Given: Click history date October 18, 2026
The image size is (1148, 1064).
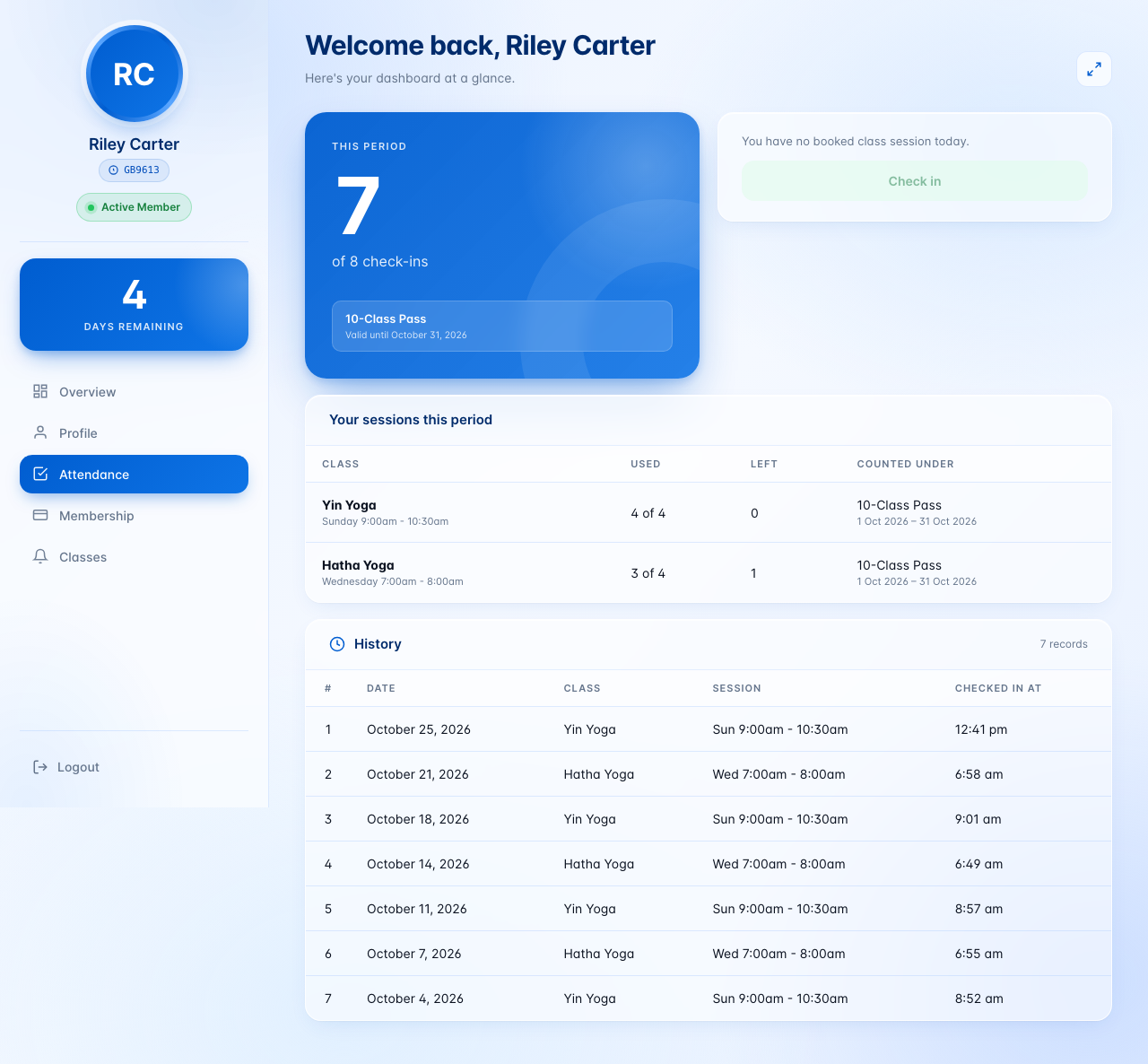Looking at the screenshot, I should coord(418,819).
